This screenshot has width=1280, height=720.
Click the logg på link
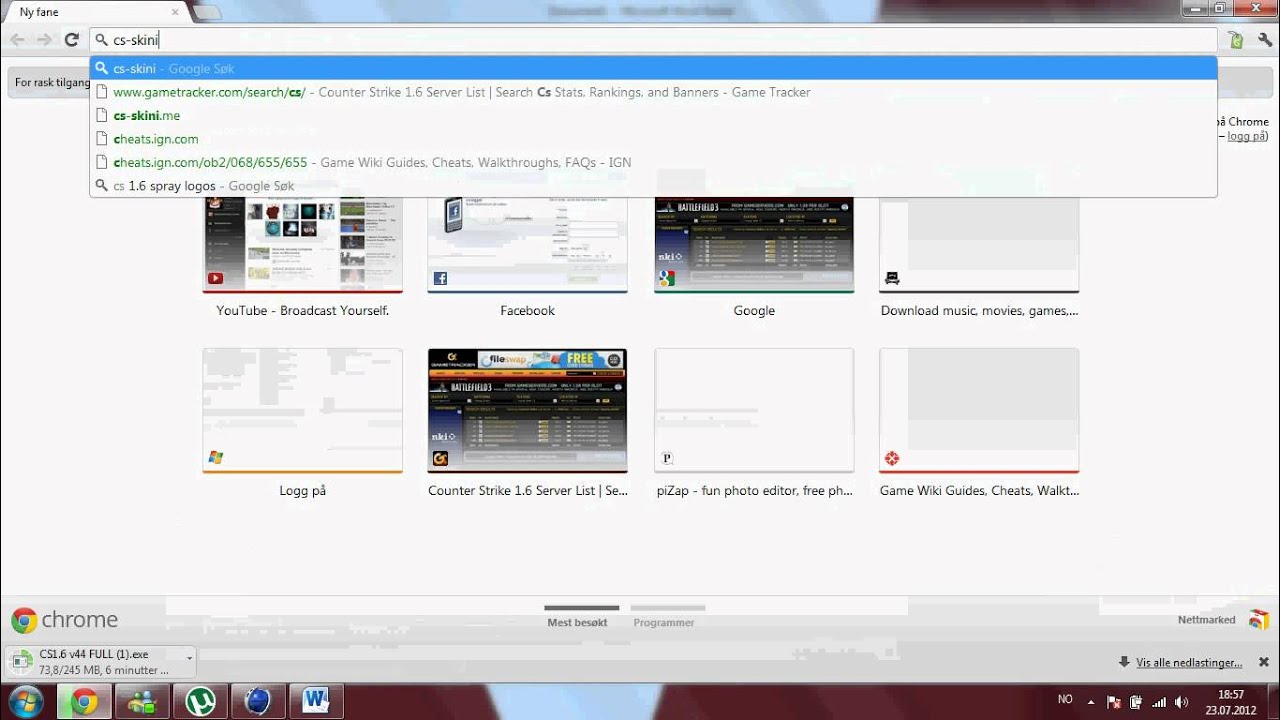1246,136
